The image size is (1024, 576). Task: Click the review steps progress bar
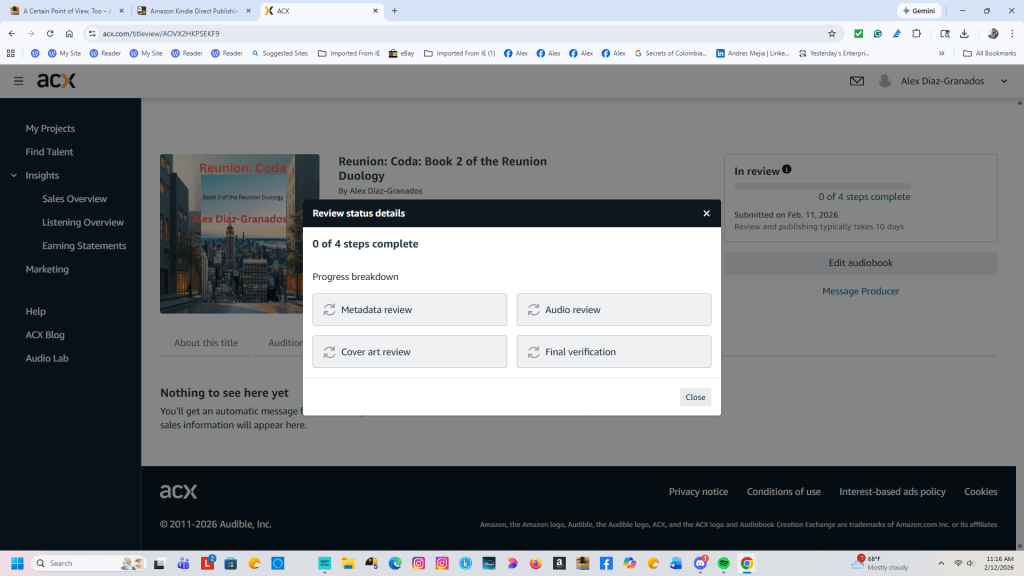click(860, 185)
